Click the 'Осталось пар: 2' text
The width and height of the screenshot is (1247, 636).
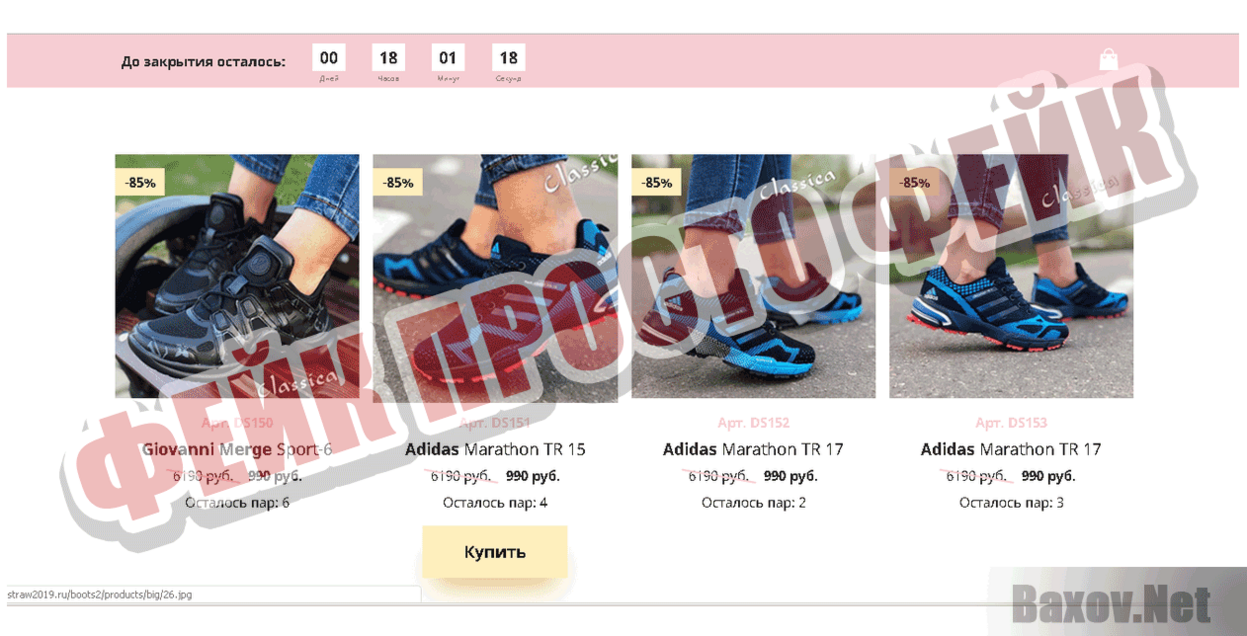pos(753,502)
